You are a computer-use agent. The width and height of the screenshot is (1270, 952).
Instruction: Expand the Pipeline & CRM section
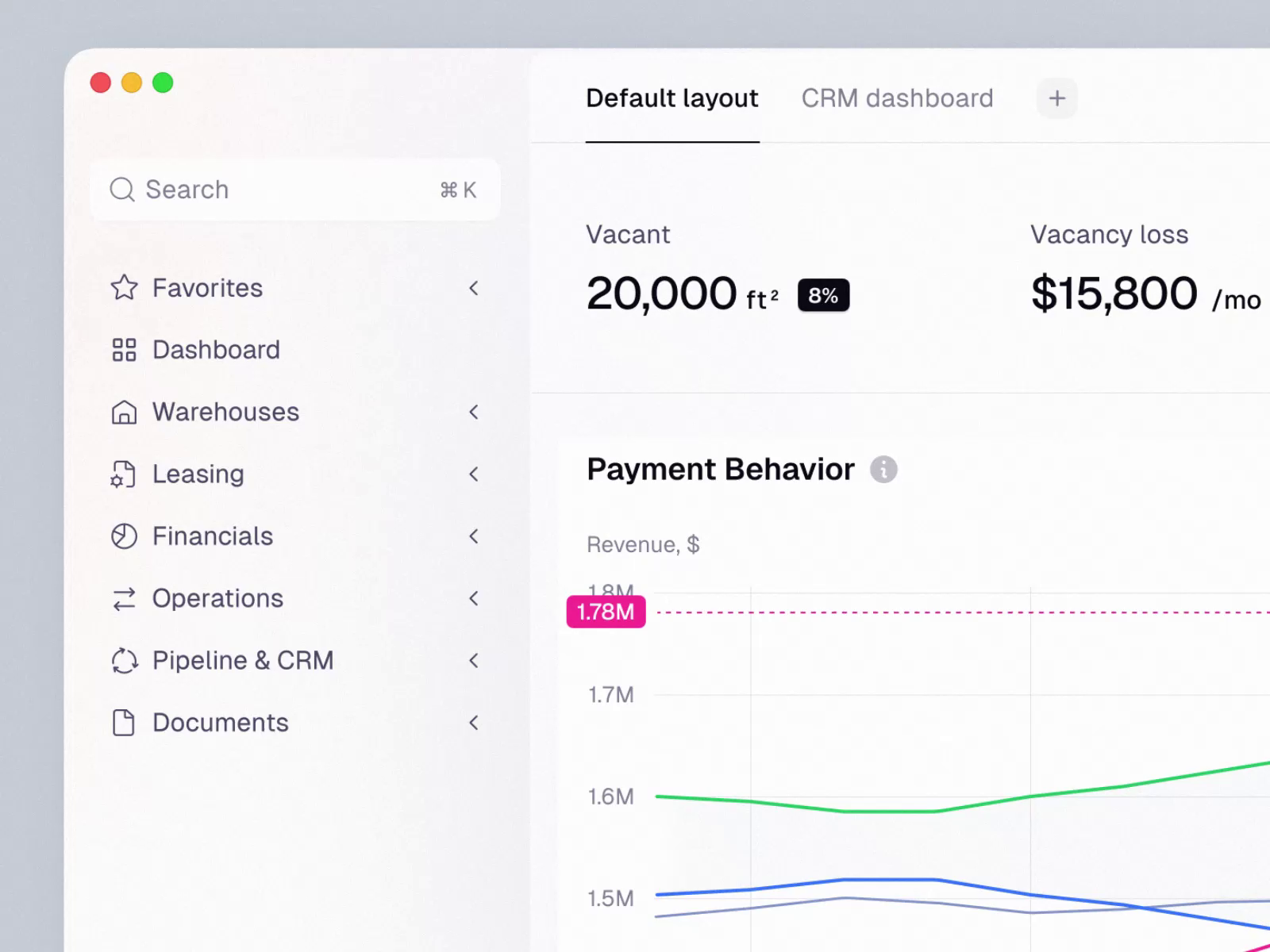tap(474, 660)
